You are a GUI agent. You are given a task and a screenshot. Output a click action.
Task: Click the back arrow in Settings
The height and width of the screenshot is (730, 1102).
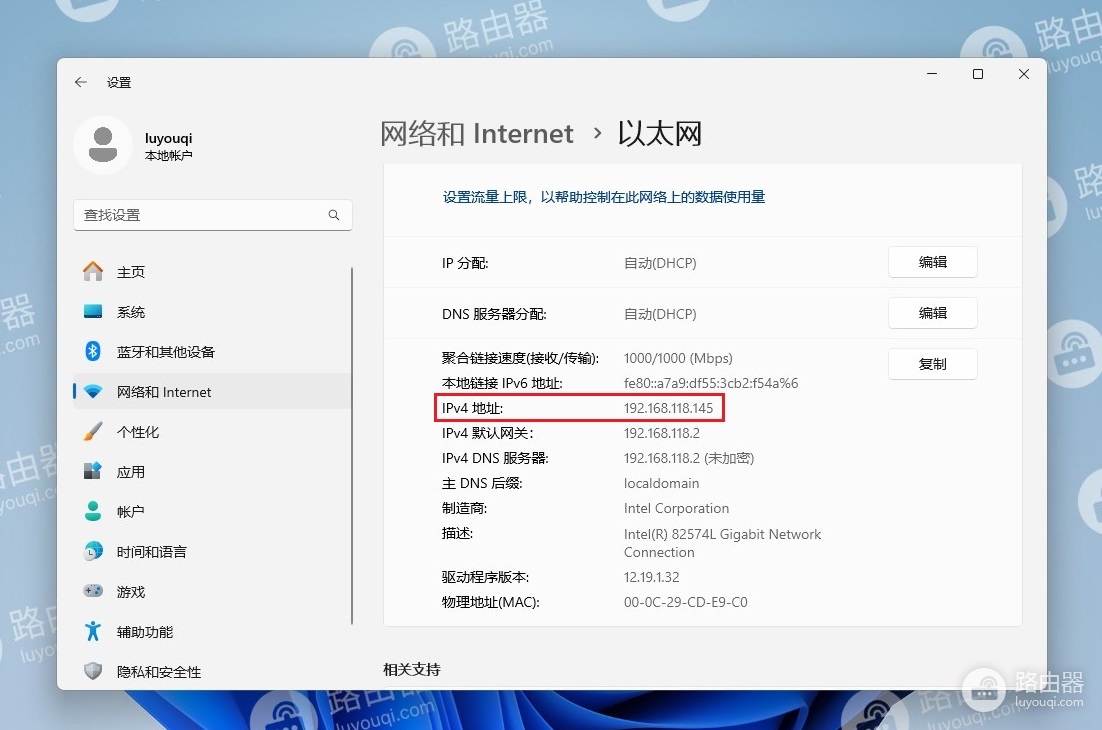tap(81, 82)
